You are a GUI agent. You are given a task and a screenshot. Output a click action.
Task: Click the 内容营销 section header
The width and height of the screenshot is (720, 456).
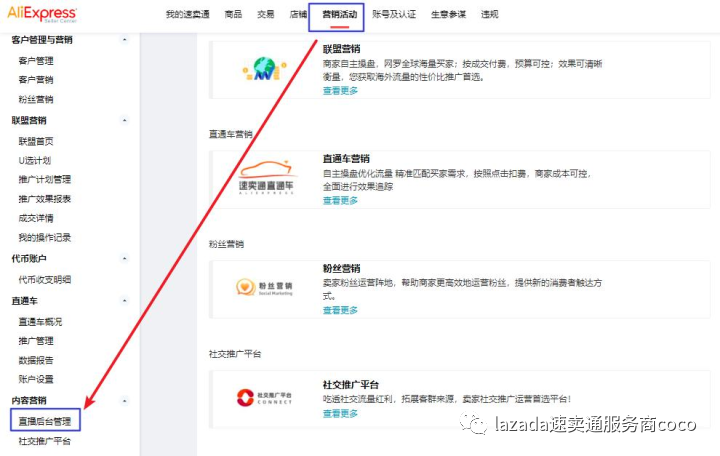pyautogui.click(x=29, y=400)
